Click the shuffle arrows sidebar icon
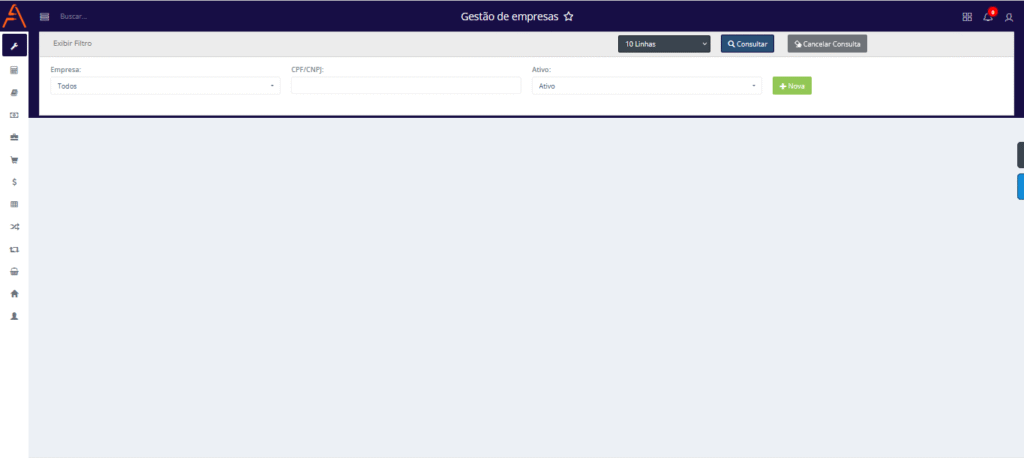 [14, 227]
